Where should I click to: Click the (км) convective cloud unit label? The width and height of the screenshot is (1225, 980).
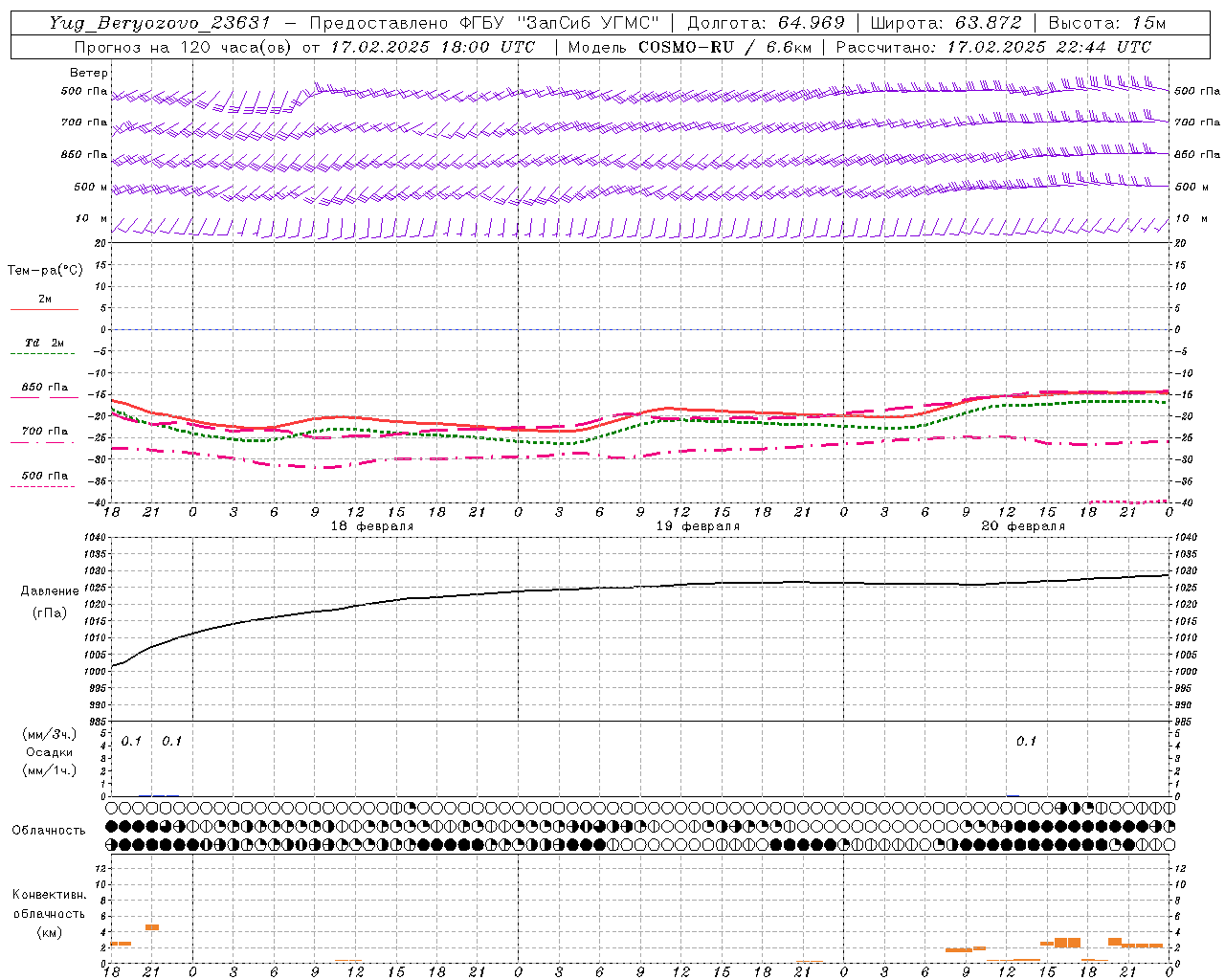click(50, 932)
